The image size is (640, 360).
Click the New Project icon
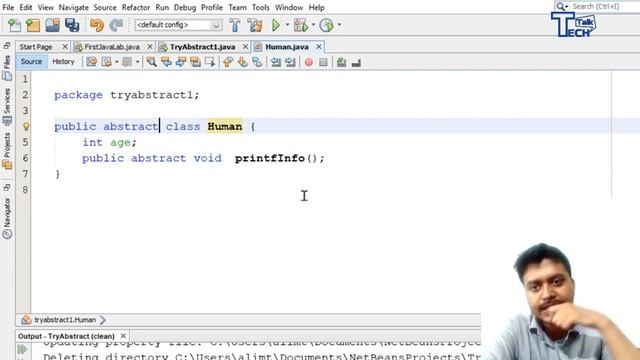(x=33, y=25)
